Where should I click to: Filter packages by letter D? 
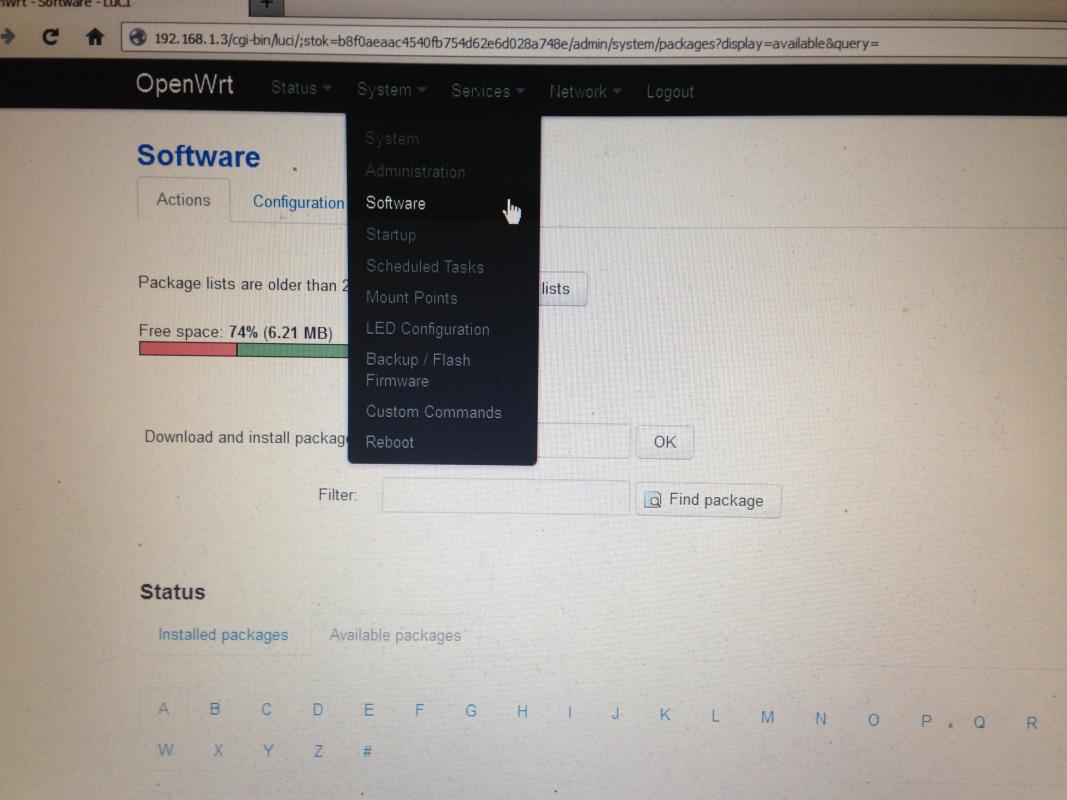click(x=318, y=710)
